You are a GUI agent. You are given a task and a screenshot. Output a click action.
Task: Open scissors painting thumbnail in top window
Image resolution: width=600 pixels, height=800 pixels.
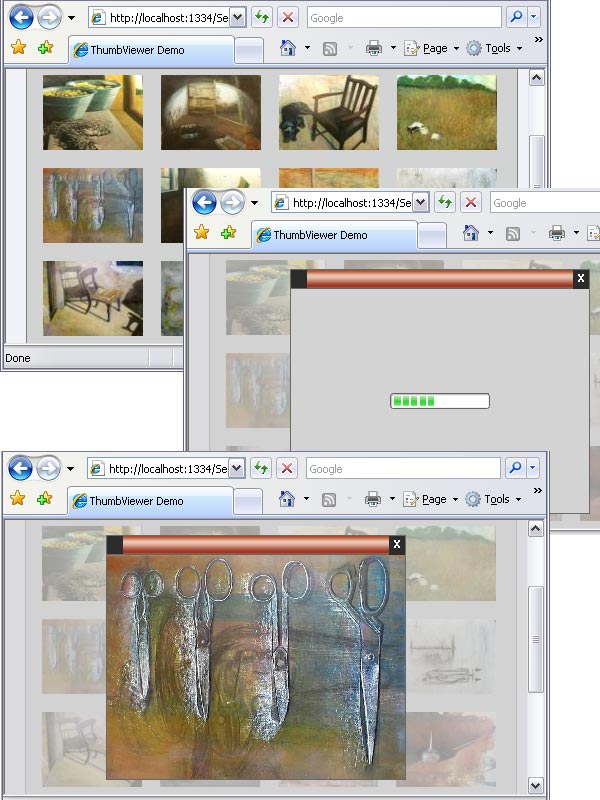point(93,206)
